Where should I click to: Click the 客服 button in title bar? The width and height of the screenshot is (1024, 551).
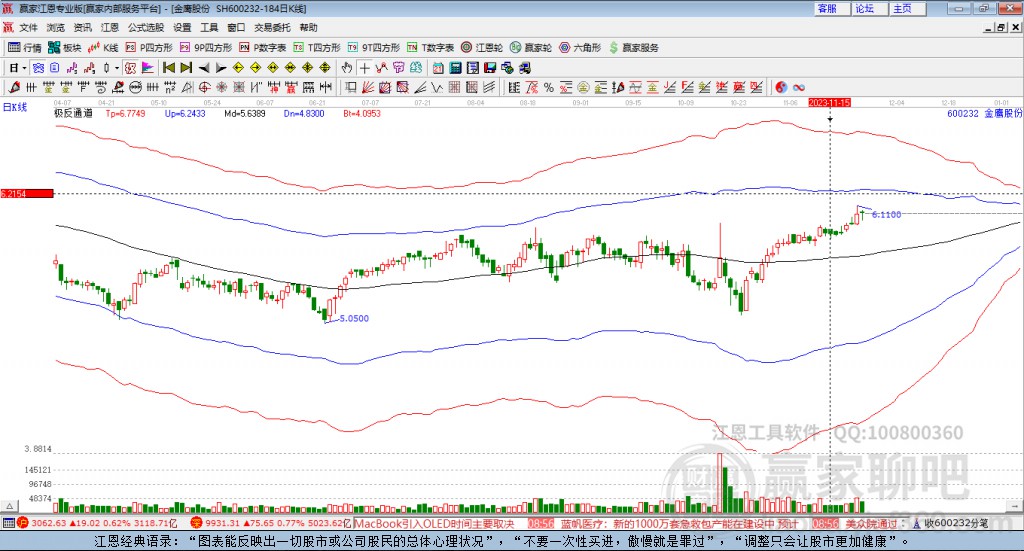click(x=831, y=8)
